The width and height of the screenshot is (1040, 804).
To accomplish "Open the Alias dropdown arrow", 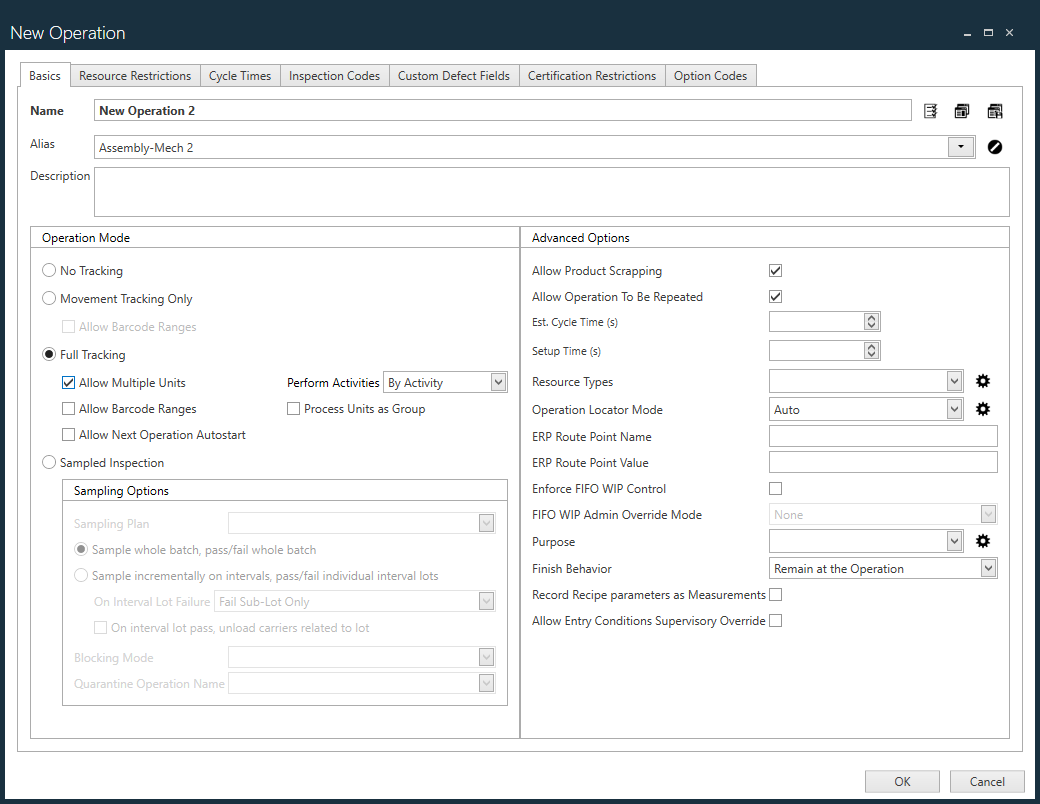I will pos(961,146).
